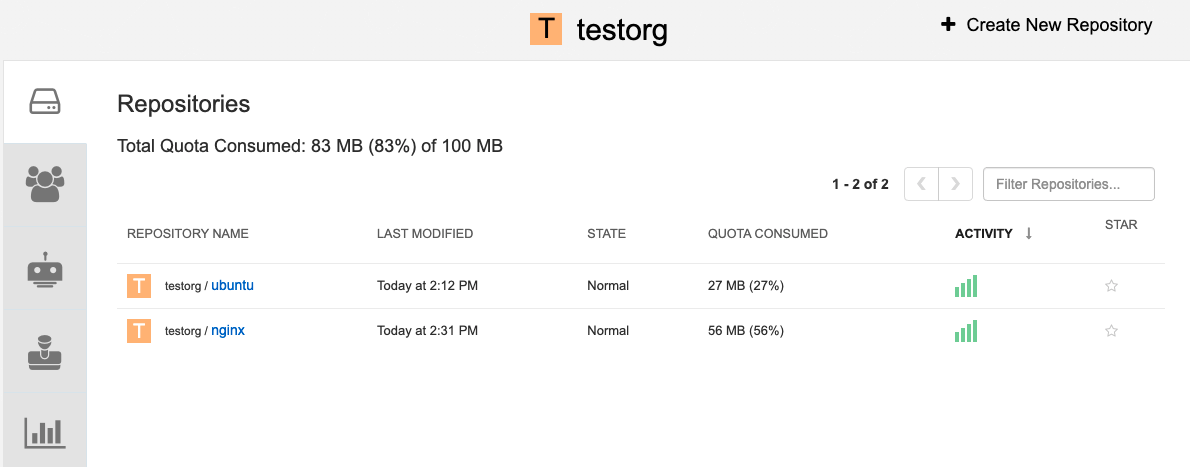
Task: Open the Robot Accounts sidebar icon
Action: click(45, 270)
